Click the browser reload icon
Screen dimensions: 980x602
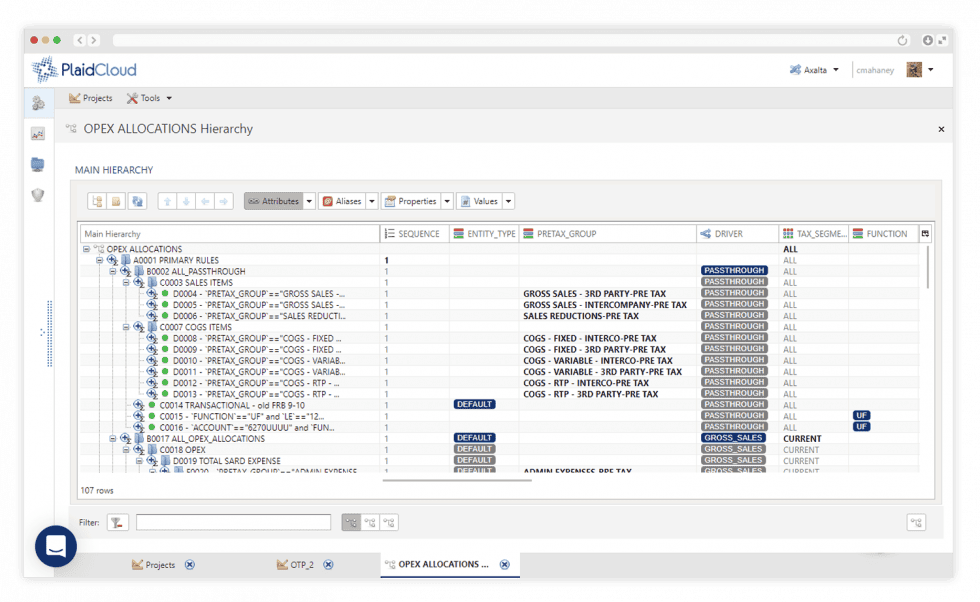[902, 41]
